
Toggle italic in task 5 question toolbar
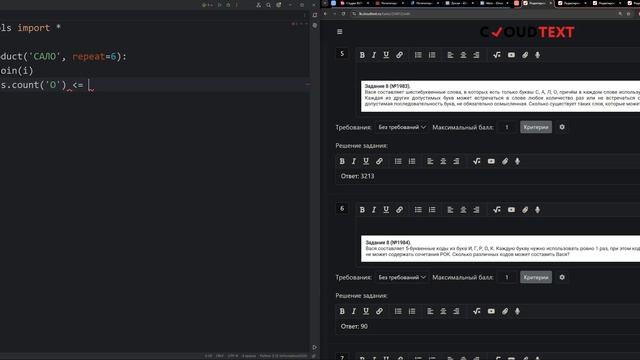(374, 55)
